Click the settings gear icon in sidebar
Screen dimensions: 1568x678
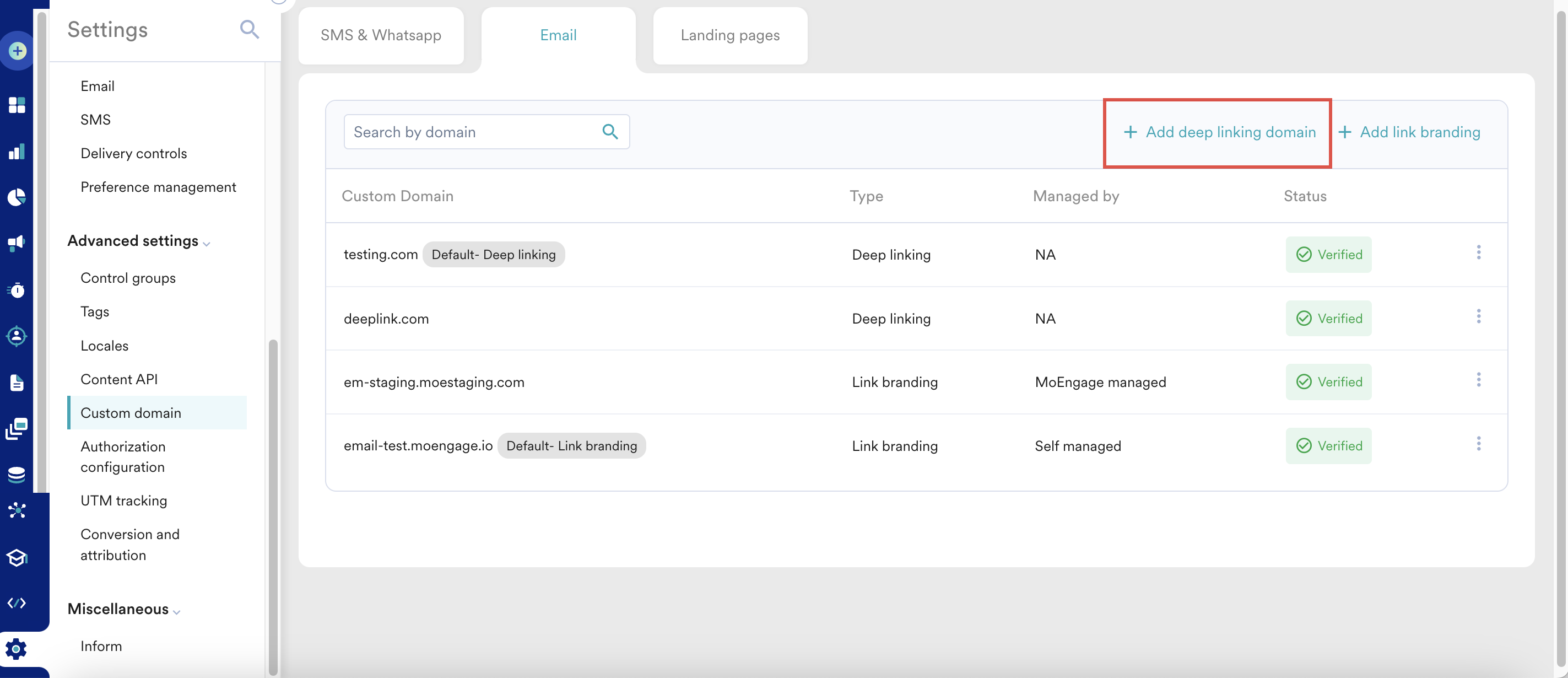(17, 649)
